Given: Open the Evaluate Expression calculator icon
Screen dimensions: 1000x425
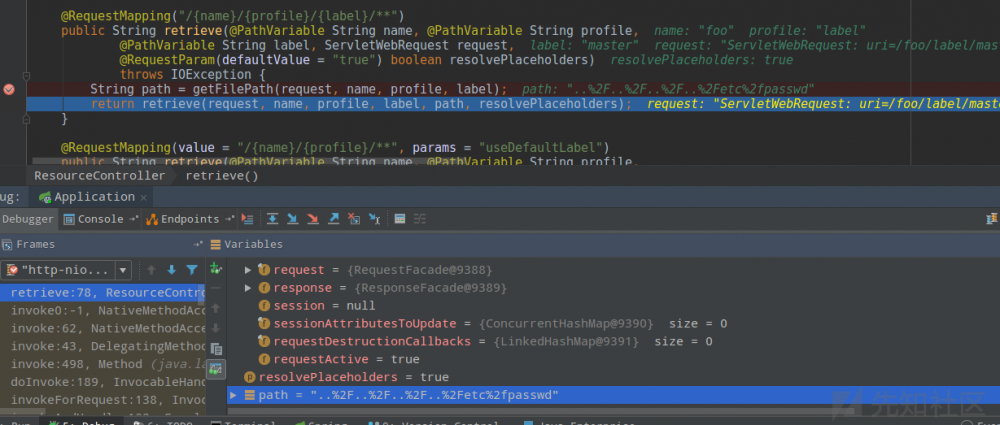Looking at the screenshot, I should (x=400, y=219).
